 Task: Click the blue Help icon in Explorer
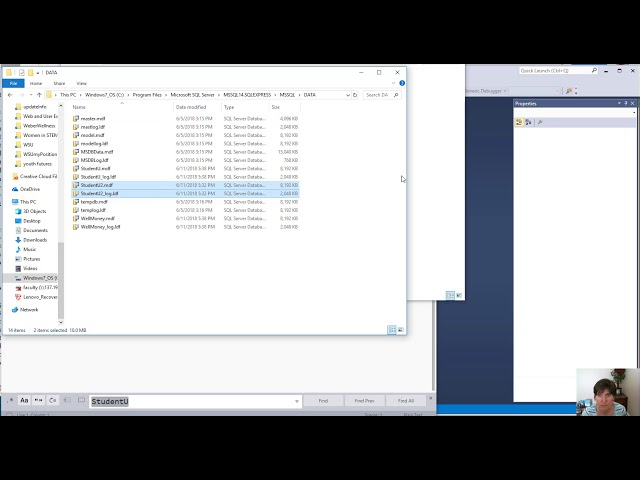tap(402, 83)
